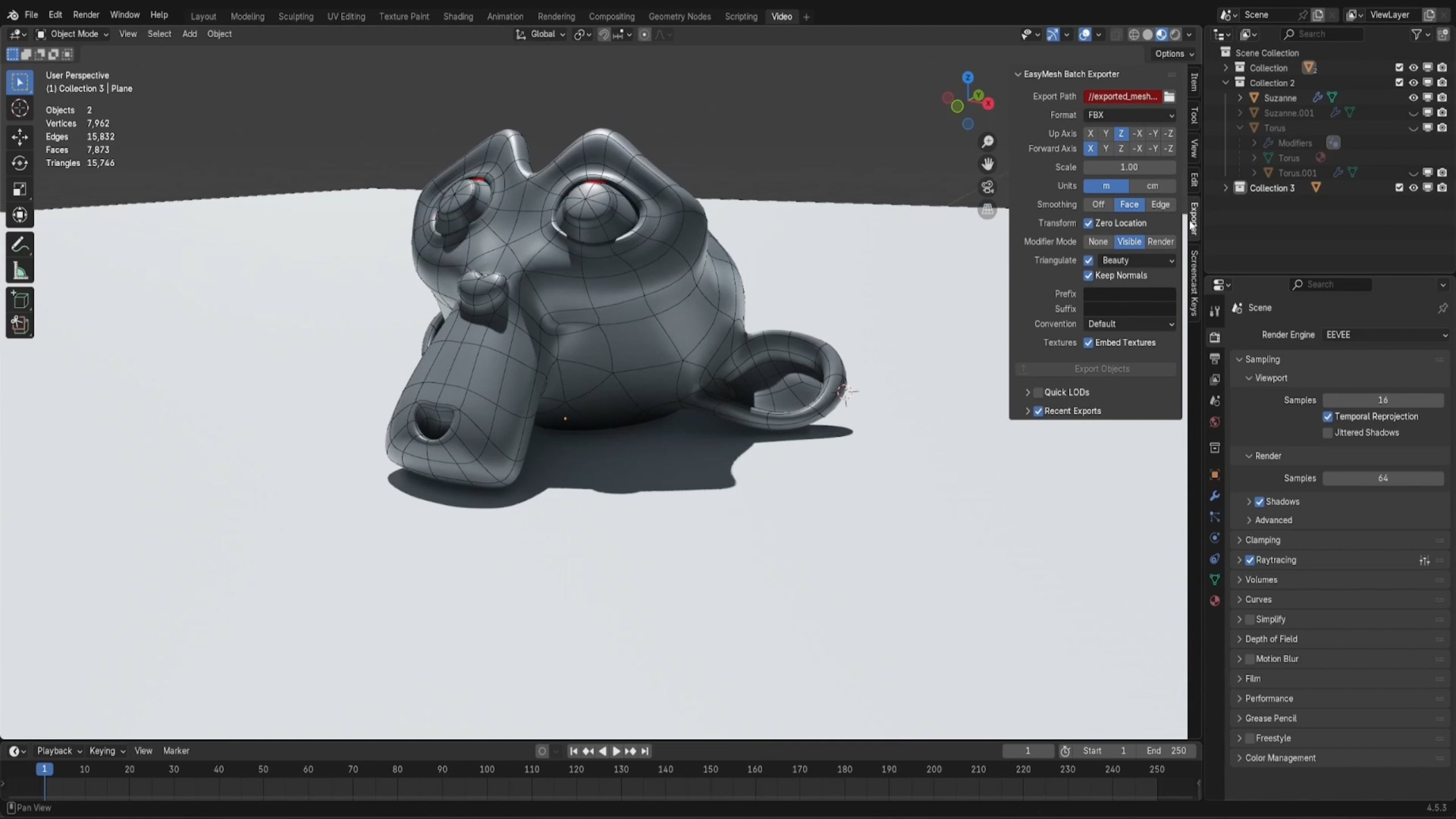Select the Measure tool
Viewport: 1456px width, 819px height.
tap(20, 271)
